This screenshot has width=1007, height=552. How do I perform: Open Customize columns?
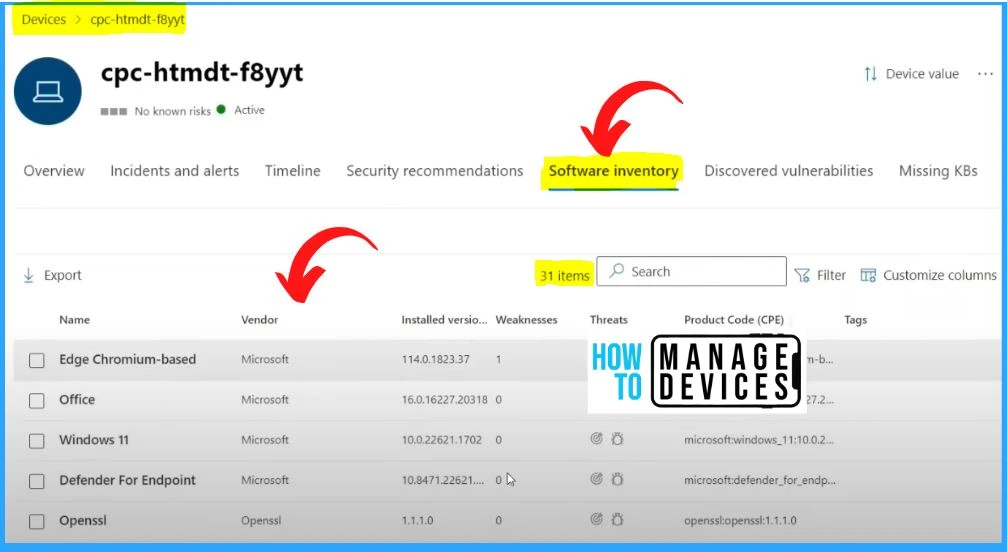click(x=940, y=275)
